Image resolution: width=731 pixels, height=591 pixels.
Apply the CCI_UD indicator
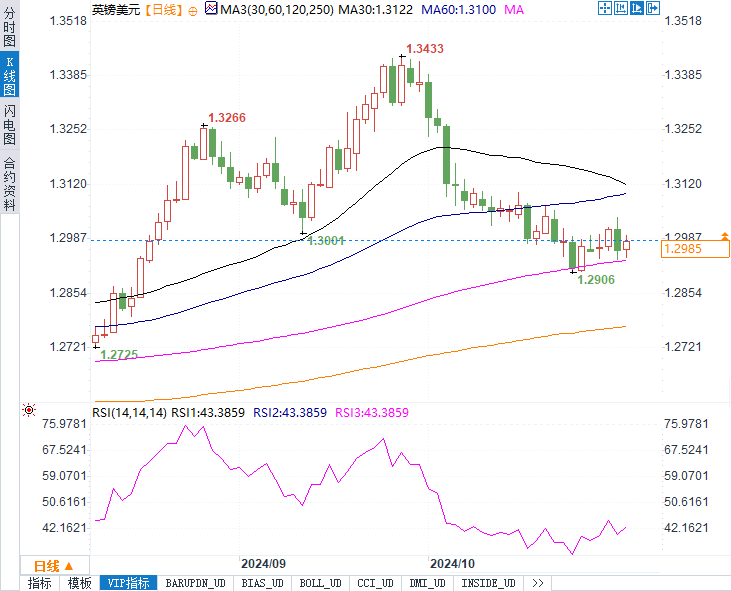pyautogui.click(x=376, y=583)
